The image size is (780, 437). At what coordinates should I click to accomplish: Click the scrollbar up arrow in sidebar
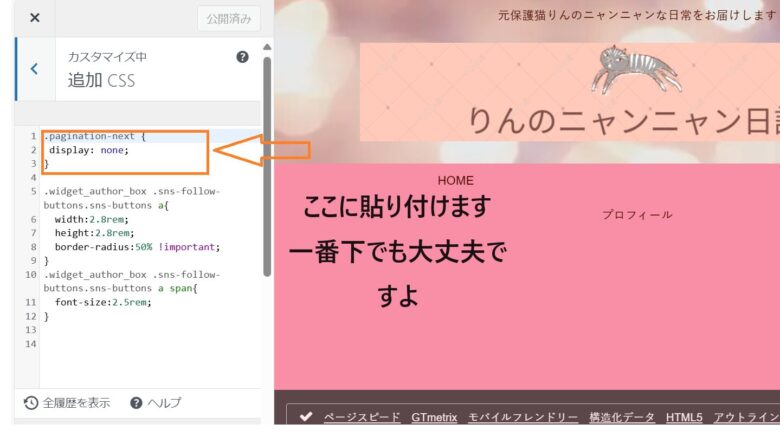(267, 48)
